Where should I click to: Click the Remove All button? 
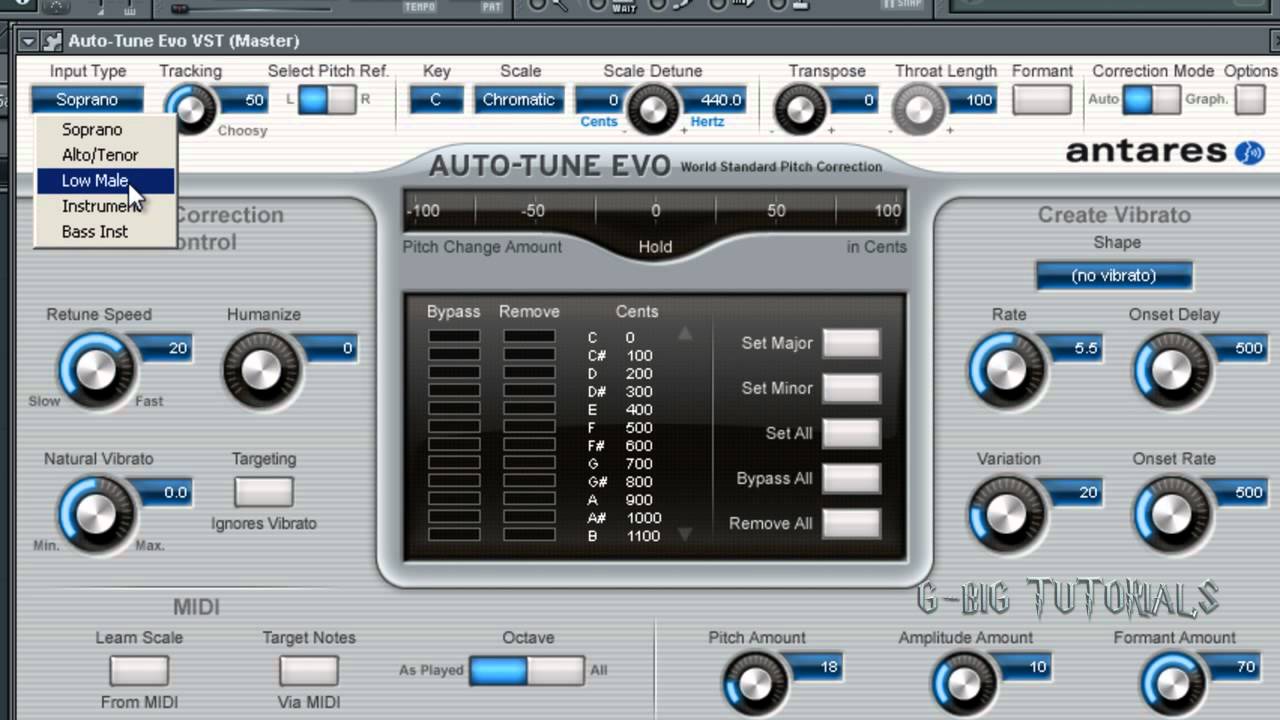click(851, 523)
